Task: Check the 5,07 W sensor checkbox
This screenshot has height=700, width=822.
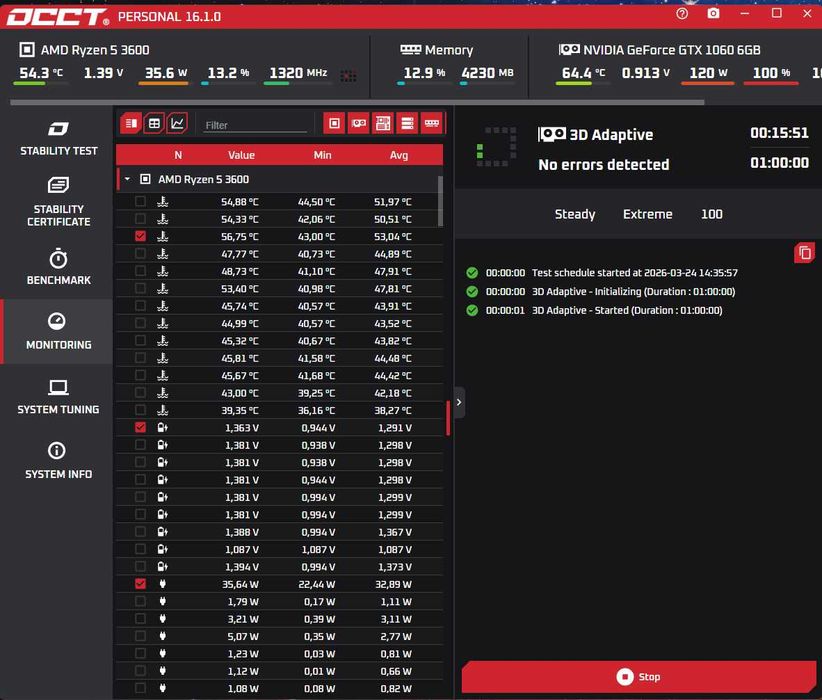Action: coord(140,636)
